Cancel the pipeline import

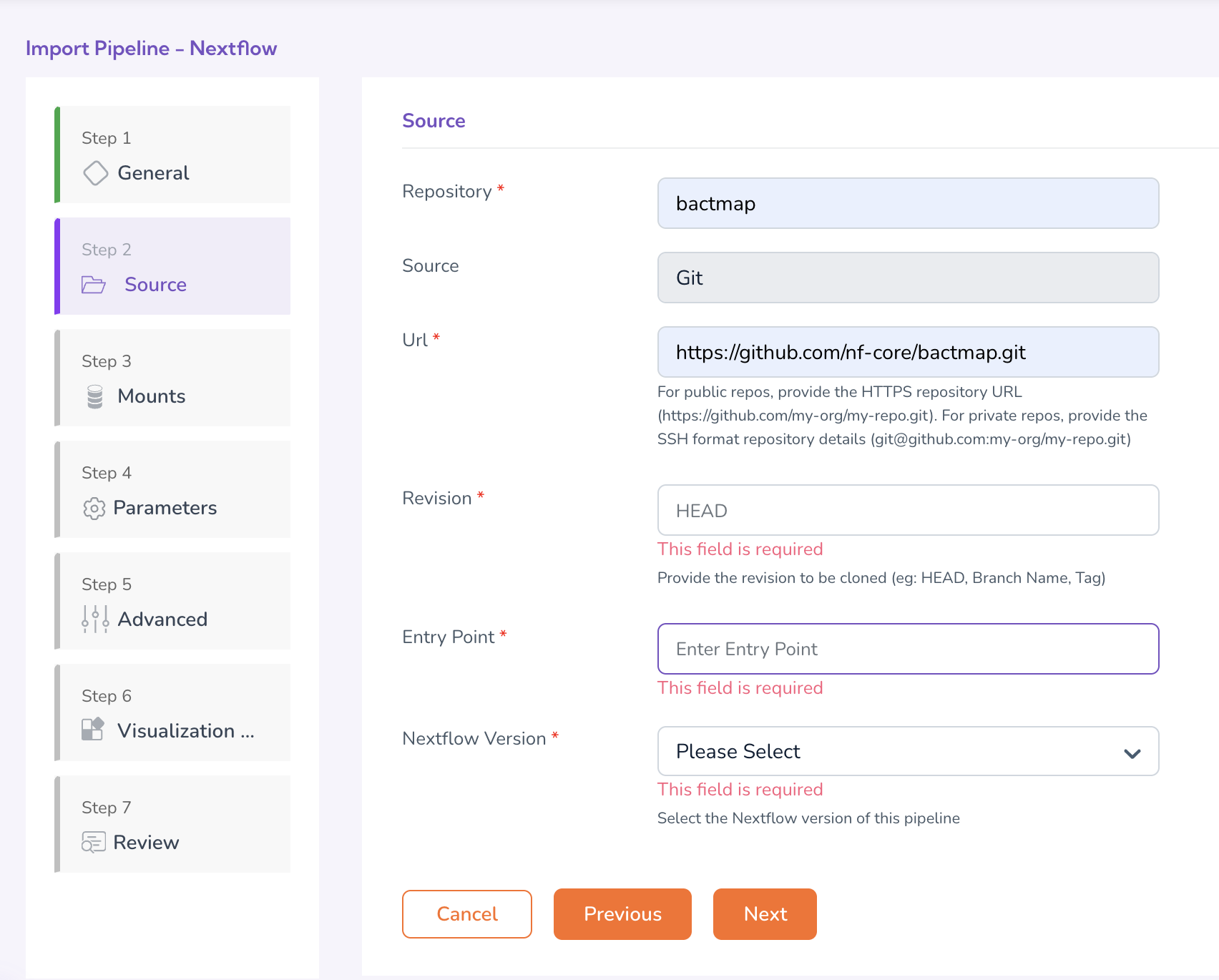466,914
